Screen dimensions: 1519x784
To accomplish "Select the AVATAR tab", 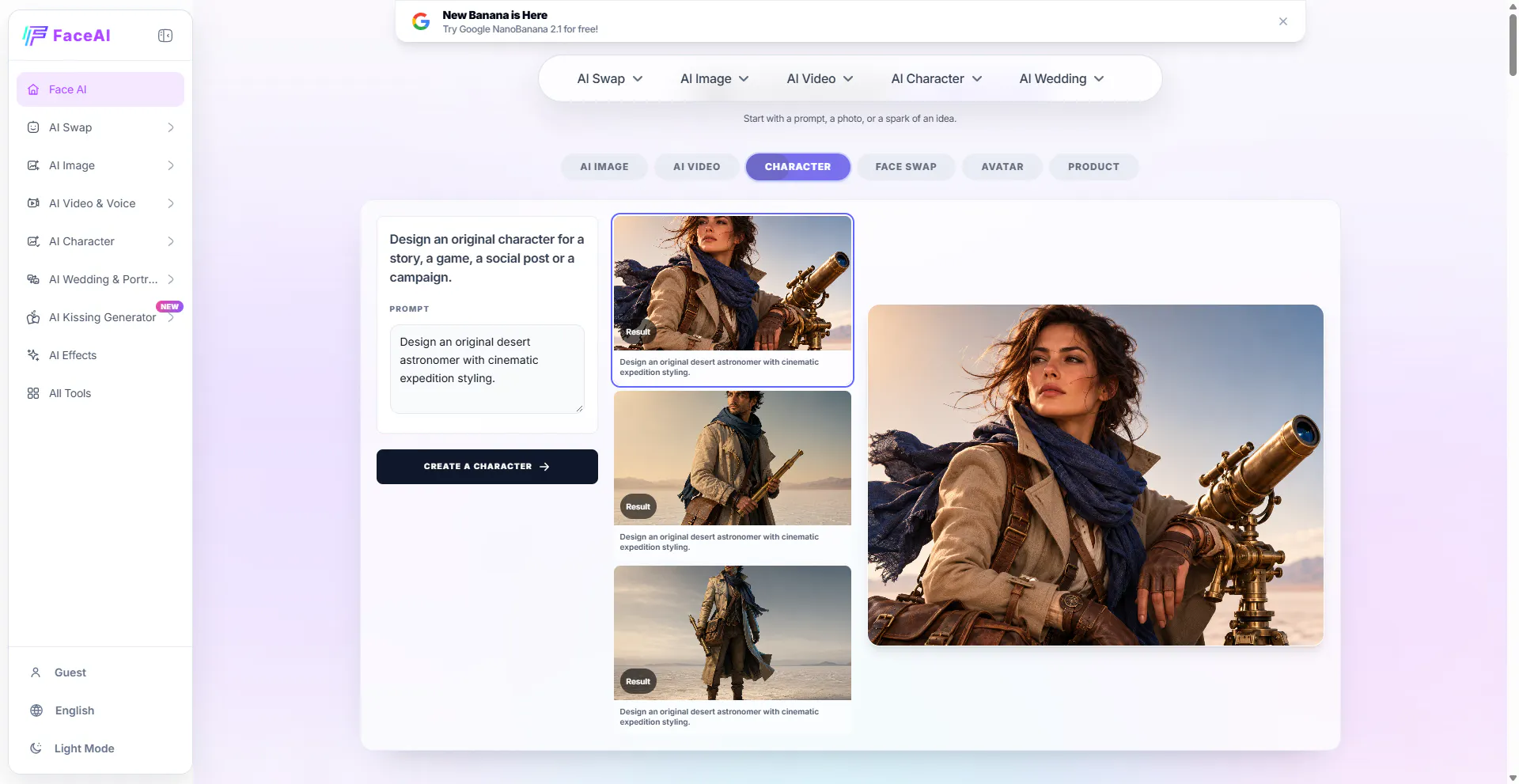I will coord(1002,167).
